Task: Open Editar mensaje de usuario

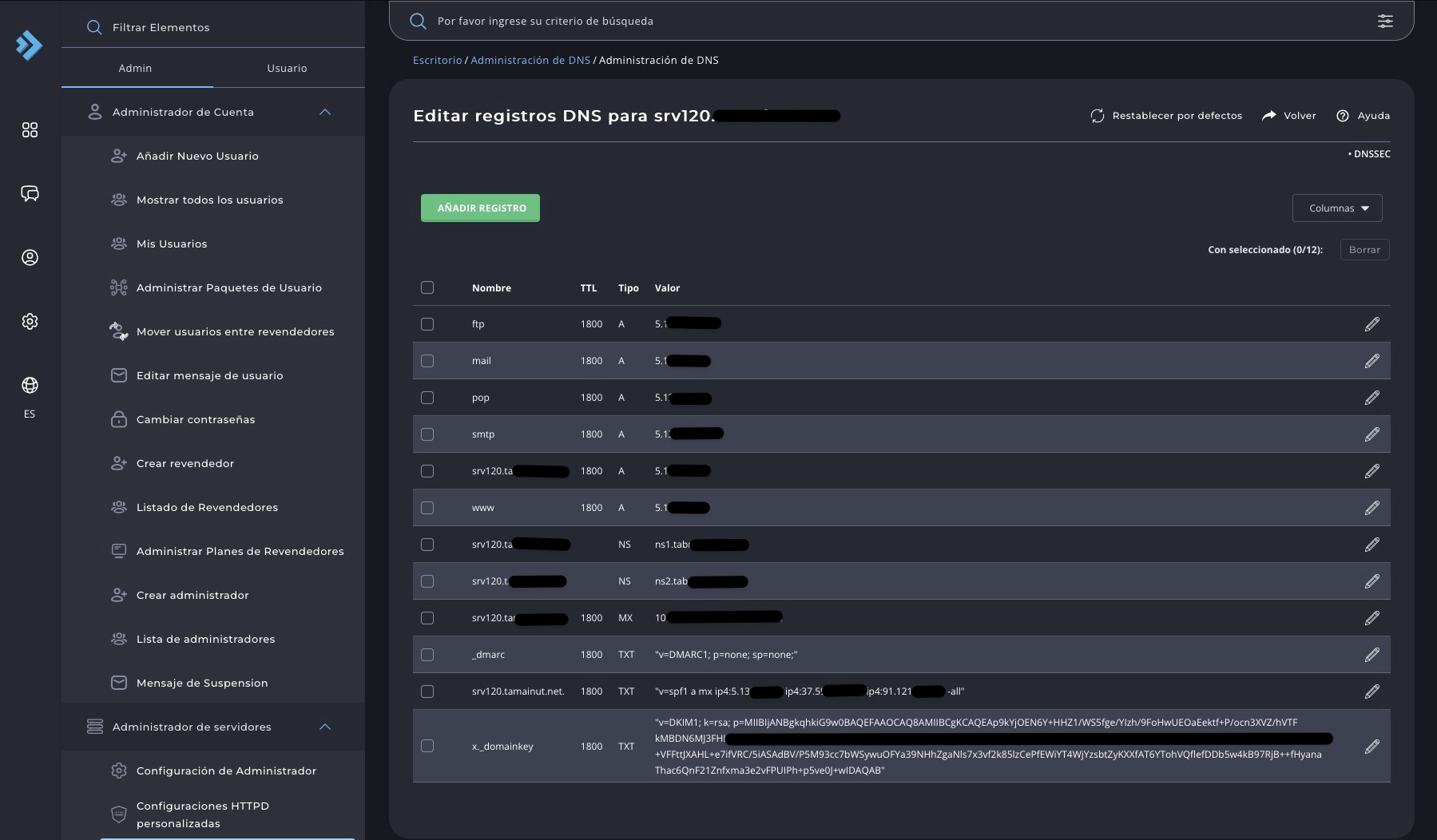Action: point(209,375)
